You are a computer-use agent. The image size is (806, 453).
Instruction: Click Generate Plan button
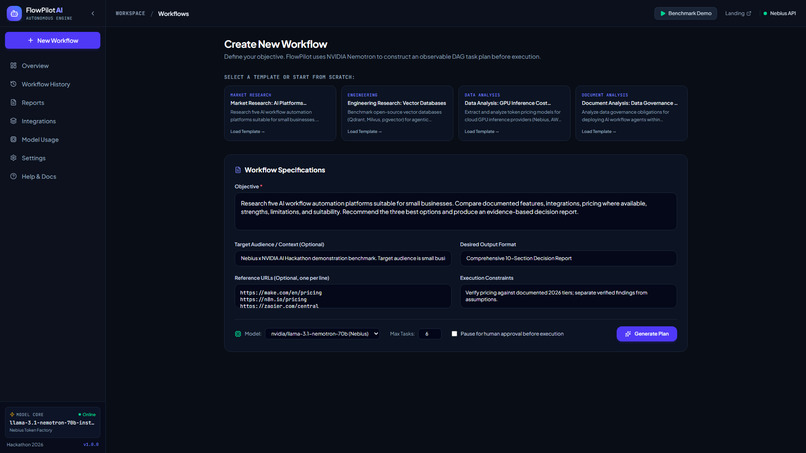(x=647, y=334)
